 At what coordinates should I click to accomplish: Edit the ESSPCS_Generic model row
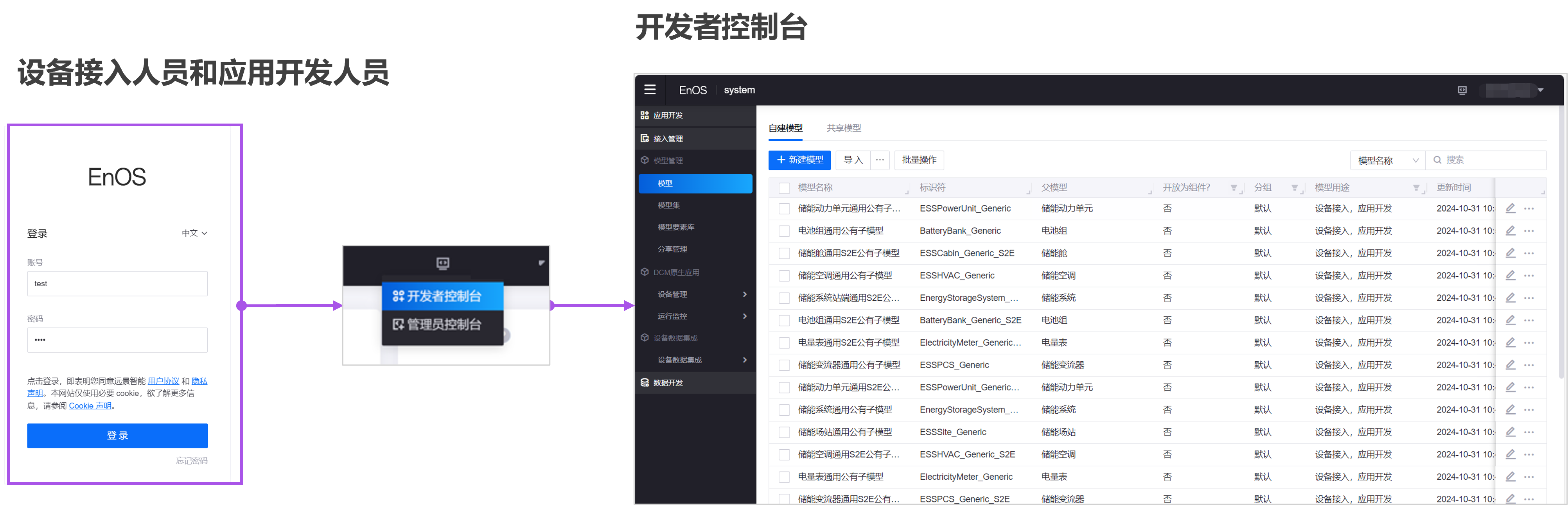coord(1511,365)
